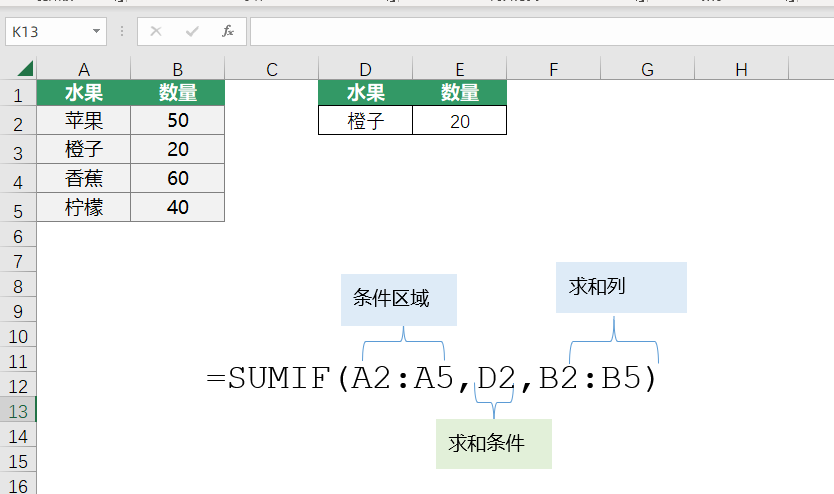This screenshot has height=494, width=834.
Task: Click cell A2 containing 苹果
Action: tap(84, 120)
